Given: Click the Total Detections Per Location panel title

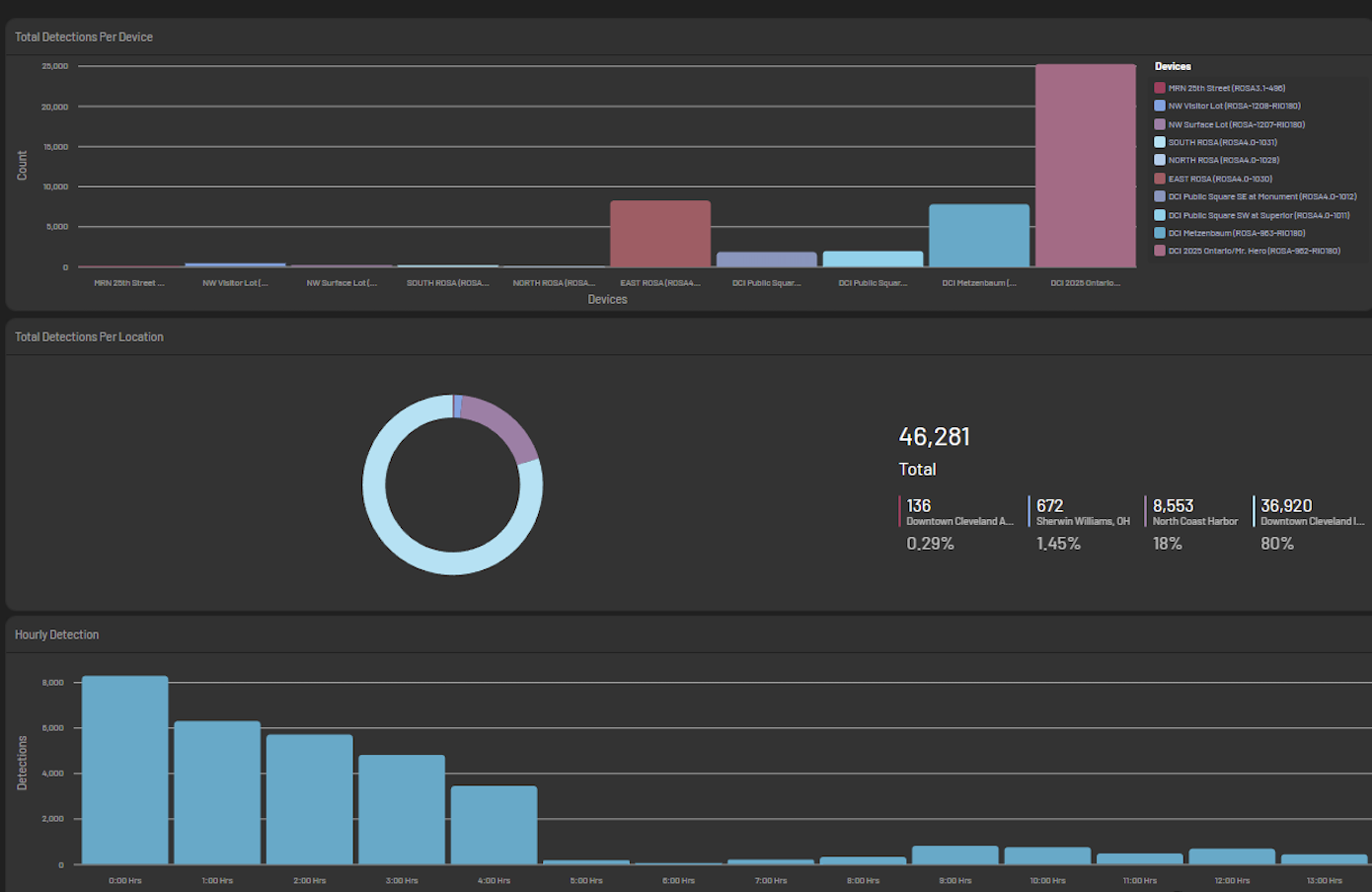Looking at the screenshot, I should [x=89, y=336].
